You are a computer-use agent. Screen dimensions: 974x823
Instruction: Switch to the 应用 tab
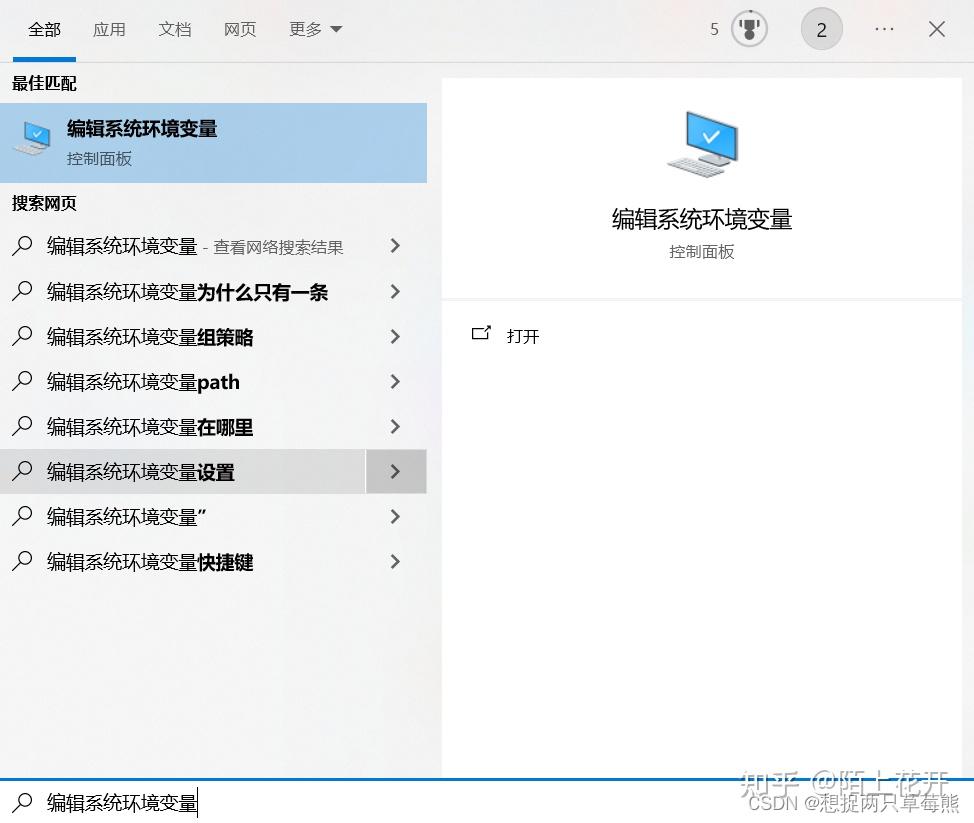(109, 29)
